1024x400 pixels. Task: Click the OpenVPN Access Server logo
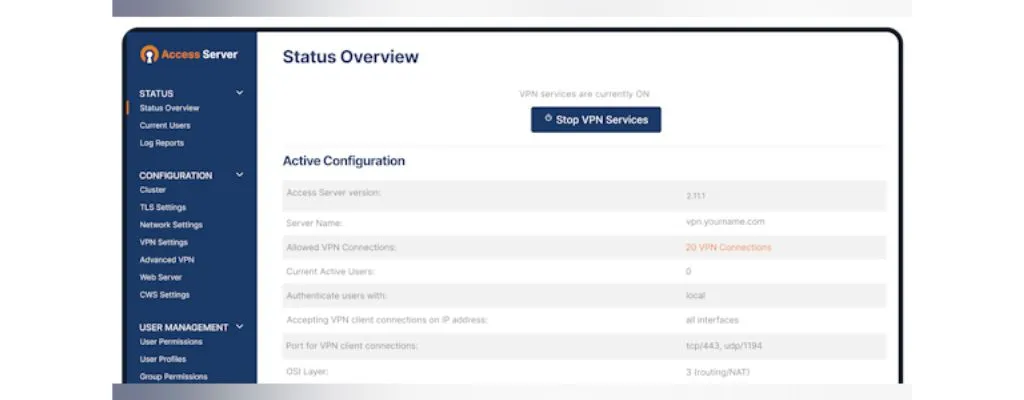(189, 54)
